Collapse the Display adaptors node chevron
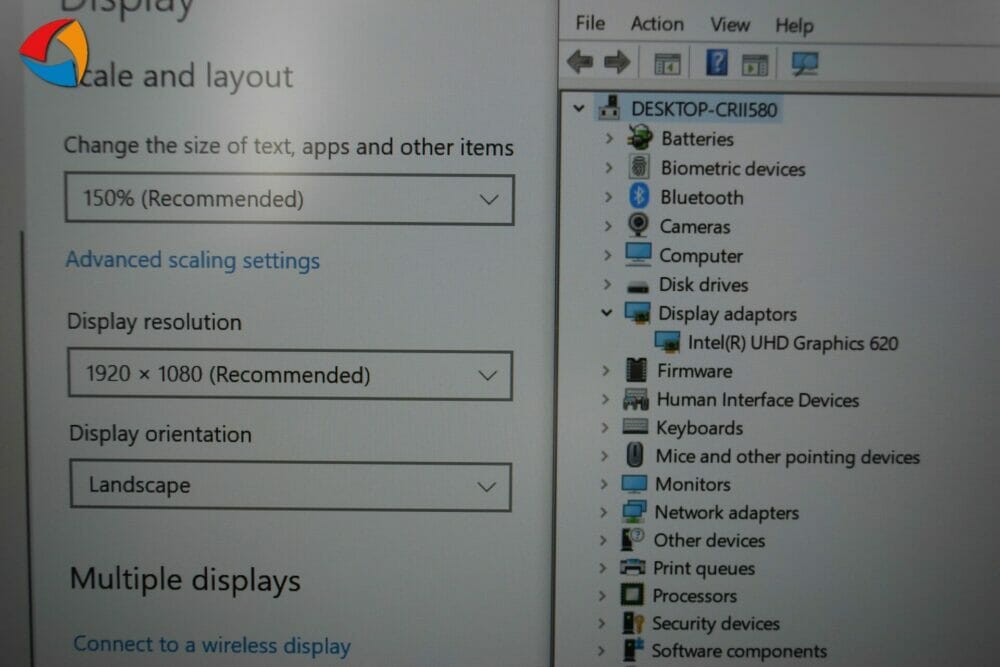The width and height of the screenshot is (1000, 667). (607, 312)
